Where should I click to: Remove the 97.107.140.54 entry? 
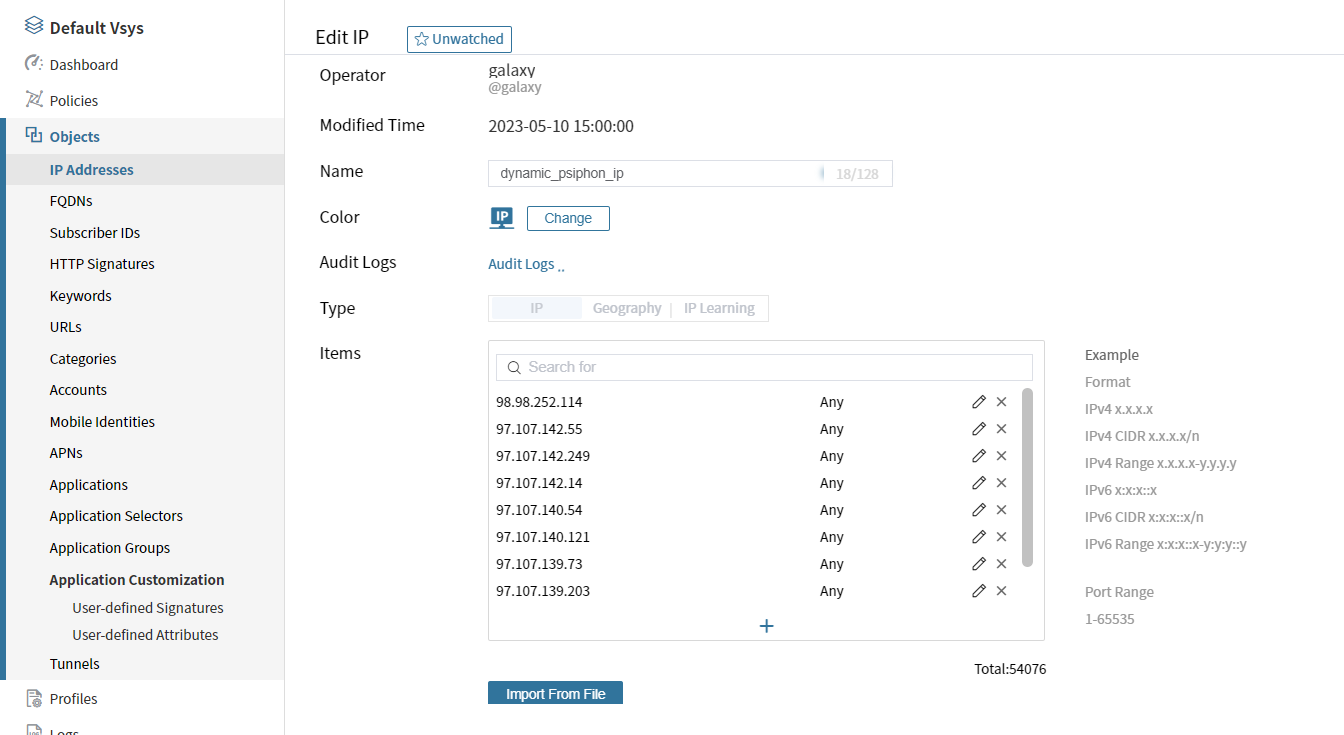click(x=1001, y=510)
